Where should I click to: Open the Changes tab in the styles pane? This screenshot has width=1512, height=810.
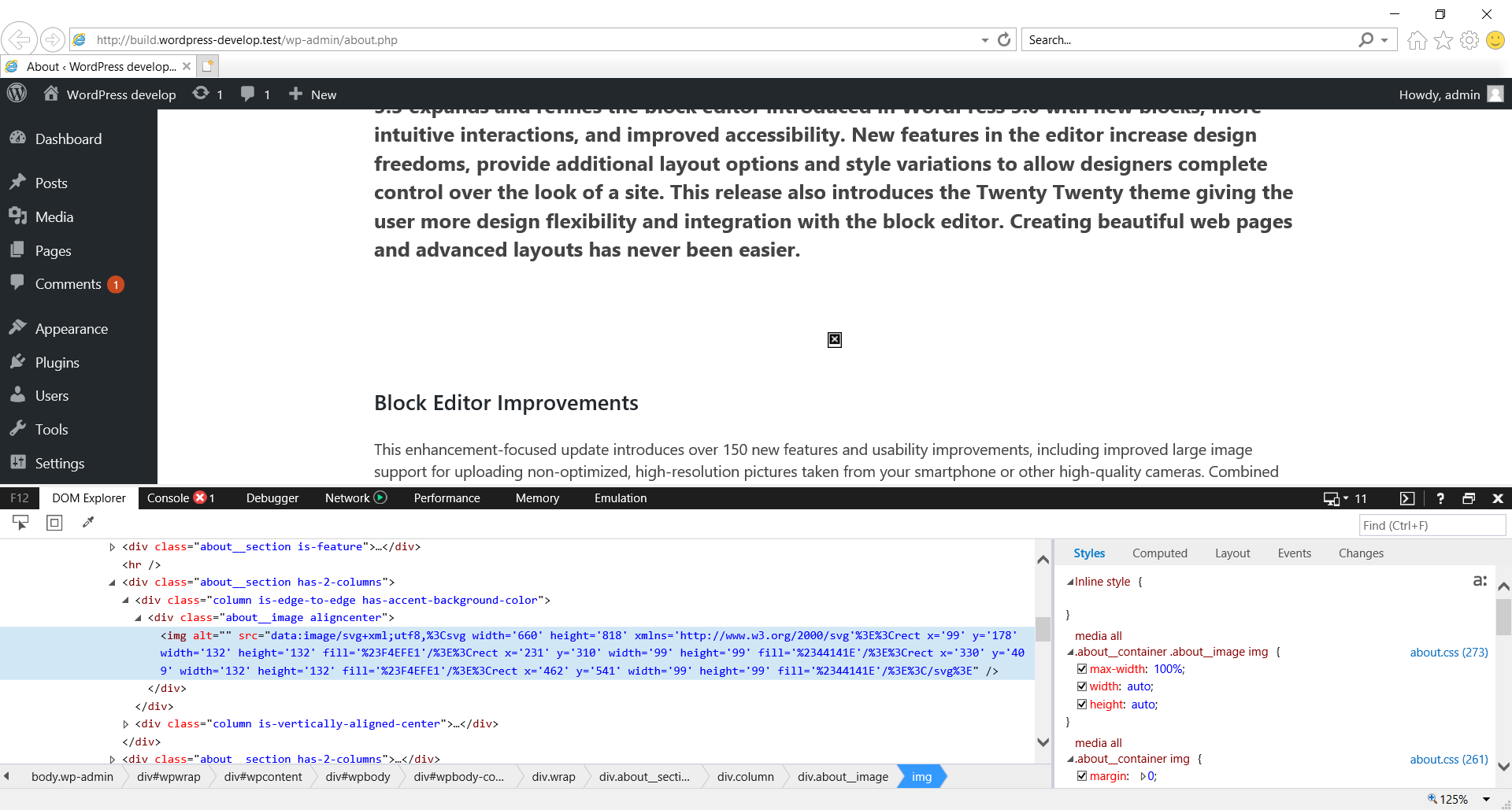(1361, 553)
